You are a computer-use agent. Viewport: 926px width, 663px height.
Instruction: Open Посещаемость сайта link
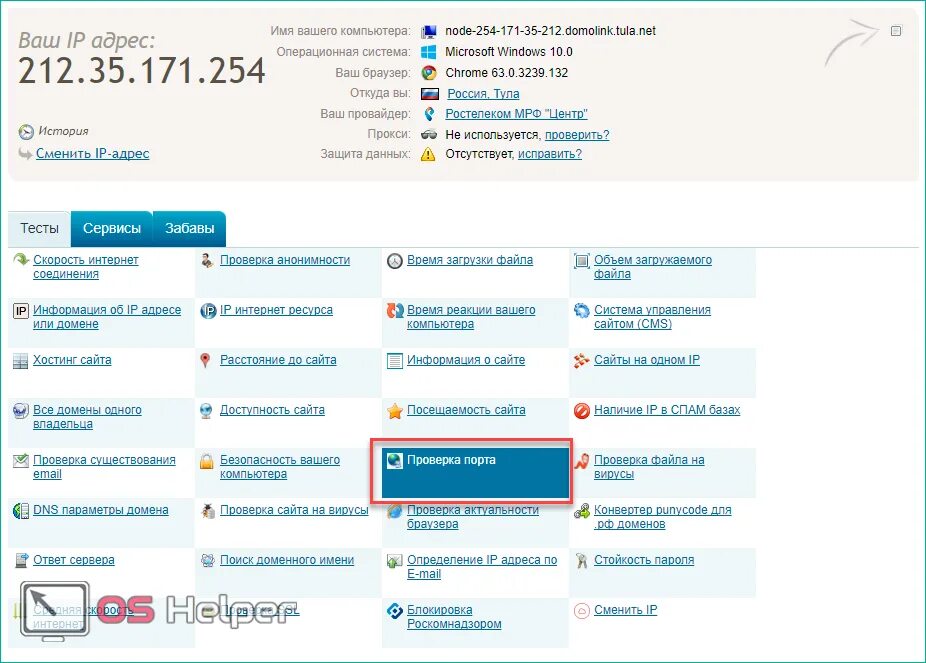(466, 410)
